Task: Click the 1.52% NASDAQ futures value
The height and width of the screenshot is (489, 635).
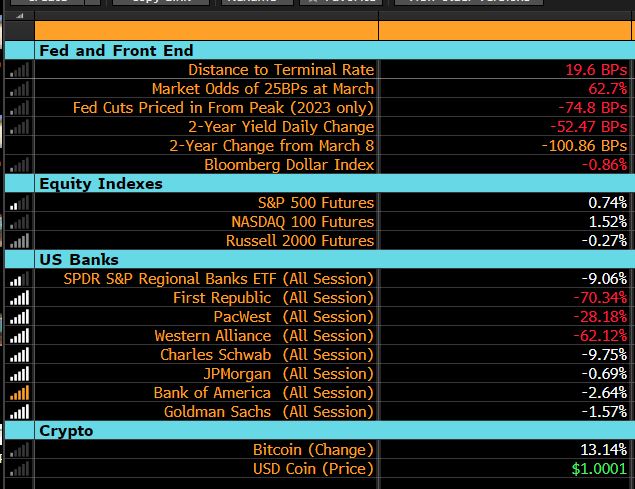Action: coord(608,222)
